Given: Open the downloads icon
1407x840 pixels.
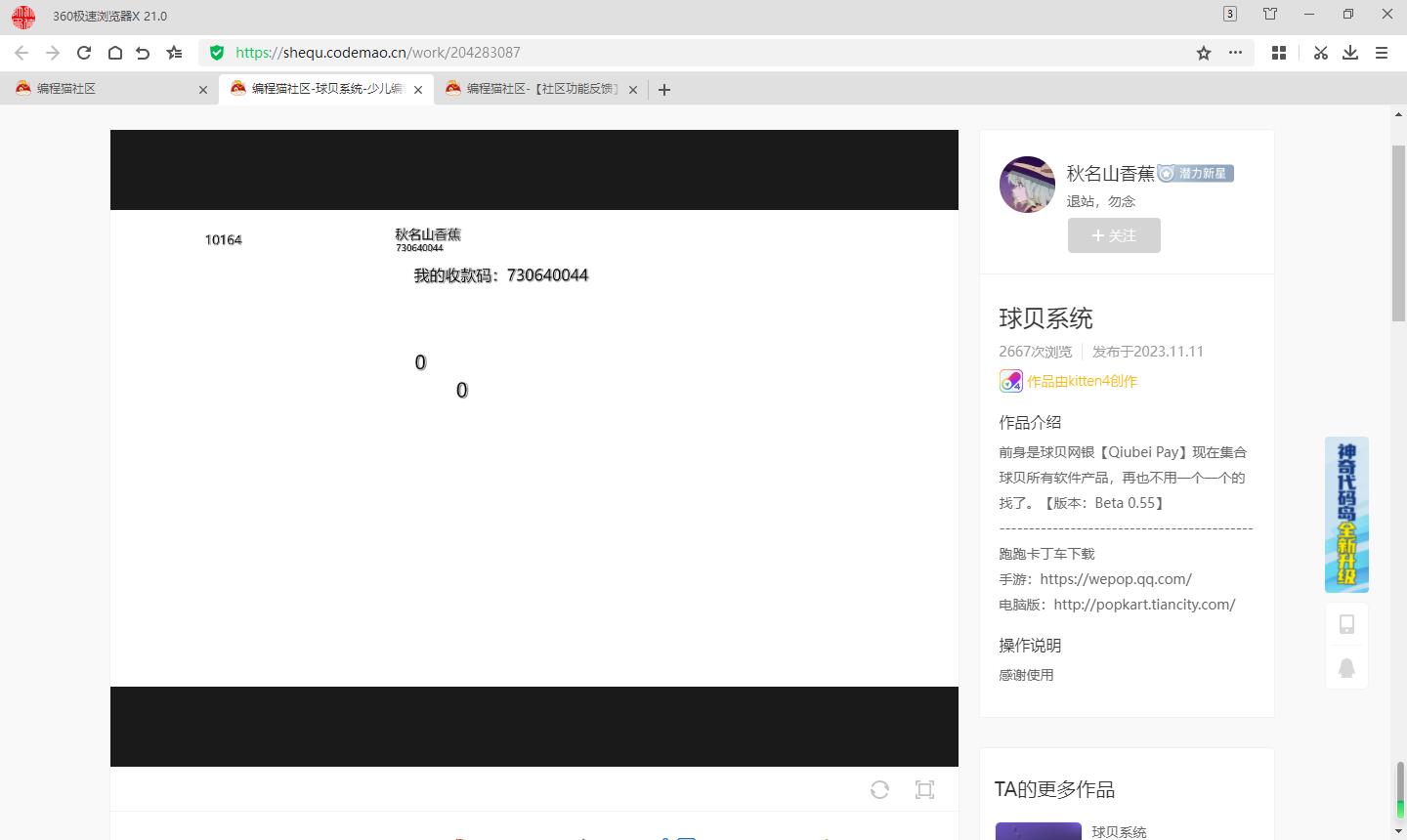Looking at the screenshot, I should (x=1350, y=53).
